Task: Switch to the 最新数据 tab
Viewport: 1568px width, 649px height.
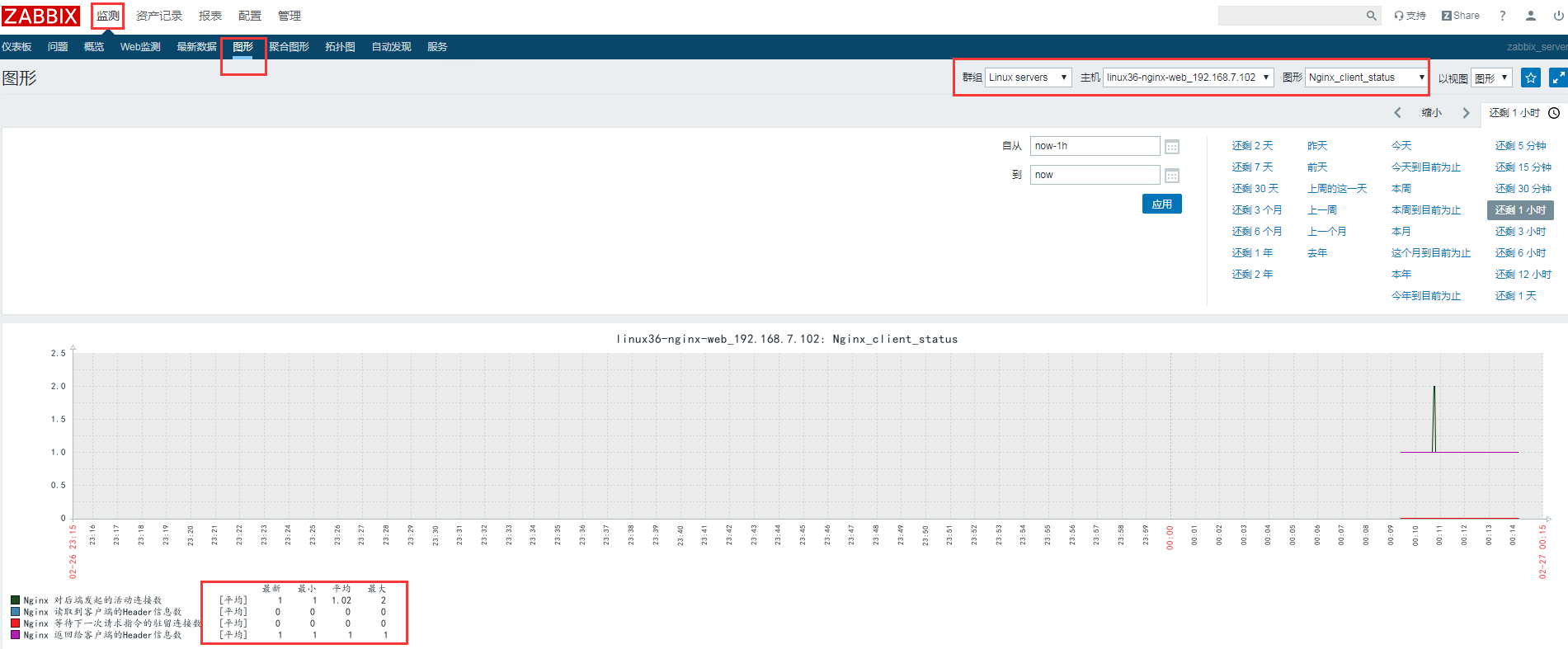Action: click(196, 47)
